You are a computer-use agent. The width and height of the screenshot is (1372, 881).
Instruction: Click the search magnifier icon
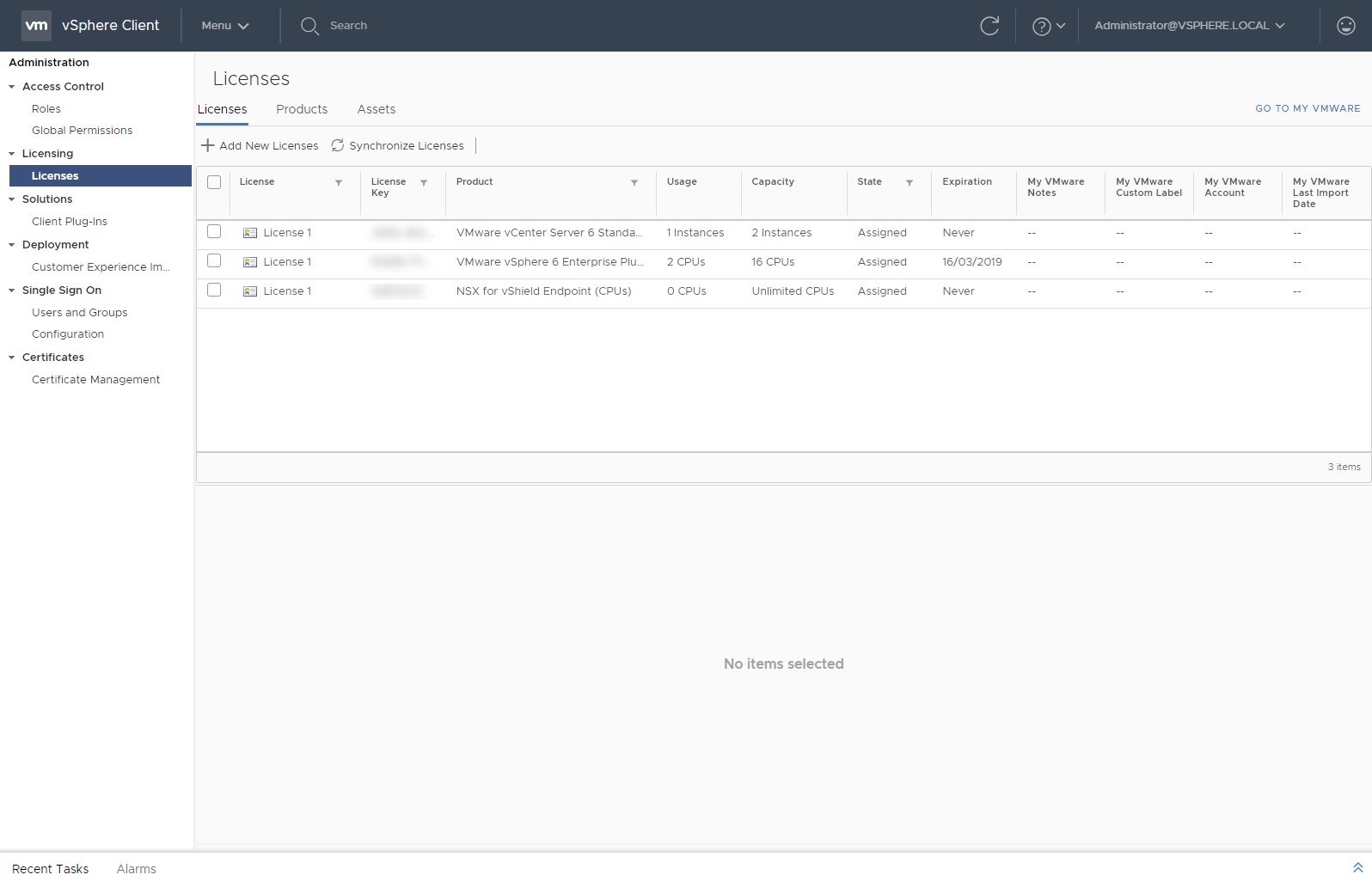tap(309, 26)
